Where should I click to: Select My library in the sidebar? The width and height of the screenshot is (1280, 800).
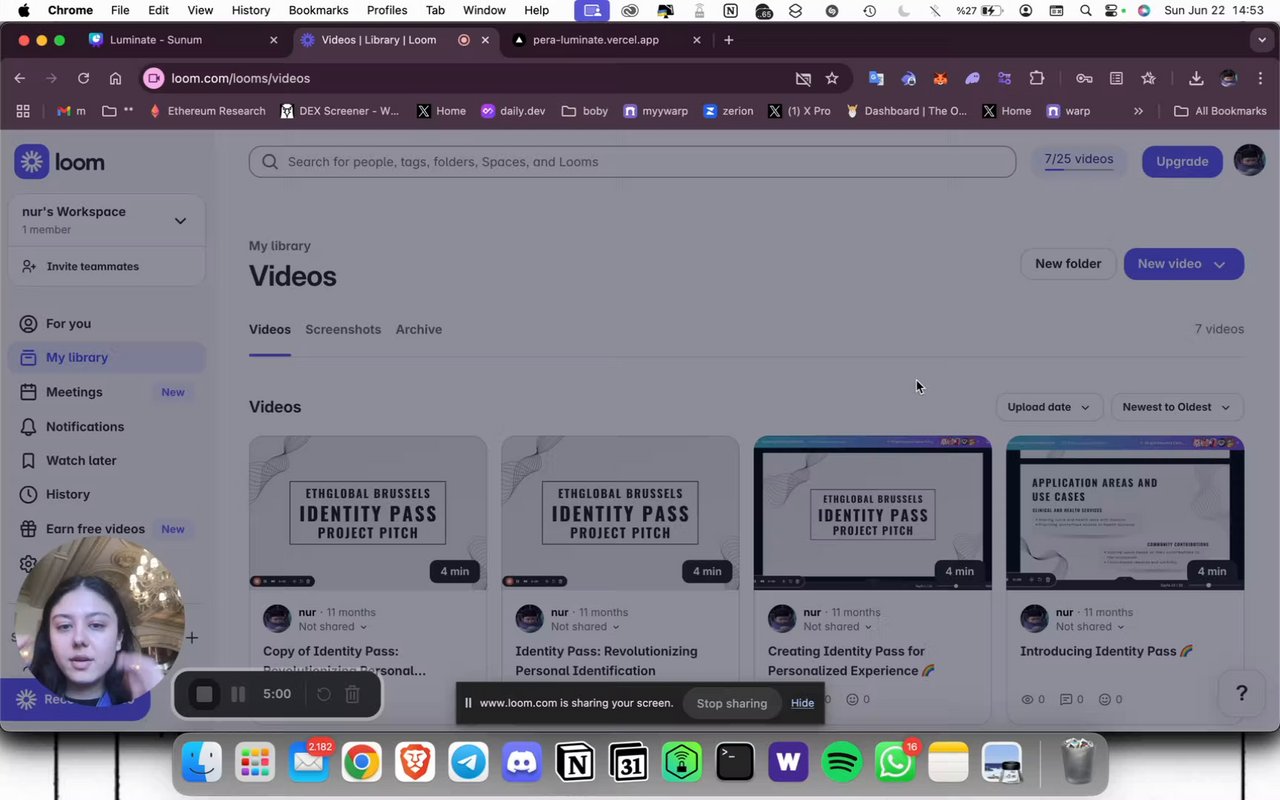click(x=107, y=357)
